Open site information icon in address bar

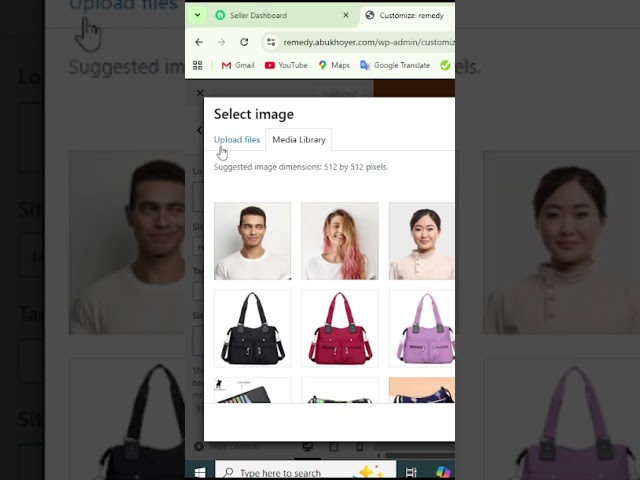271,42
